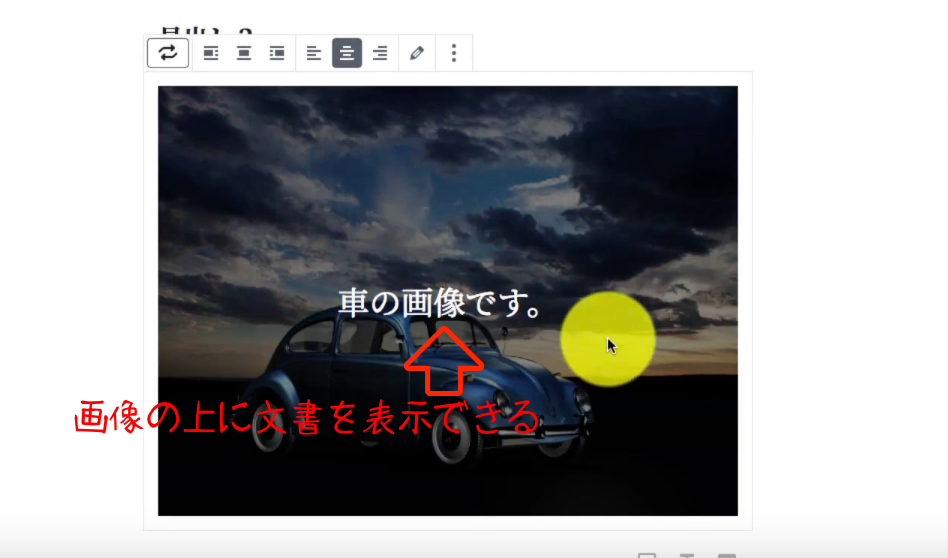
Task: Click the first block shortcut icon below cover
Action: [x=647, y=554]
